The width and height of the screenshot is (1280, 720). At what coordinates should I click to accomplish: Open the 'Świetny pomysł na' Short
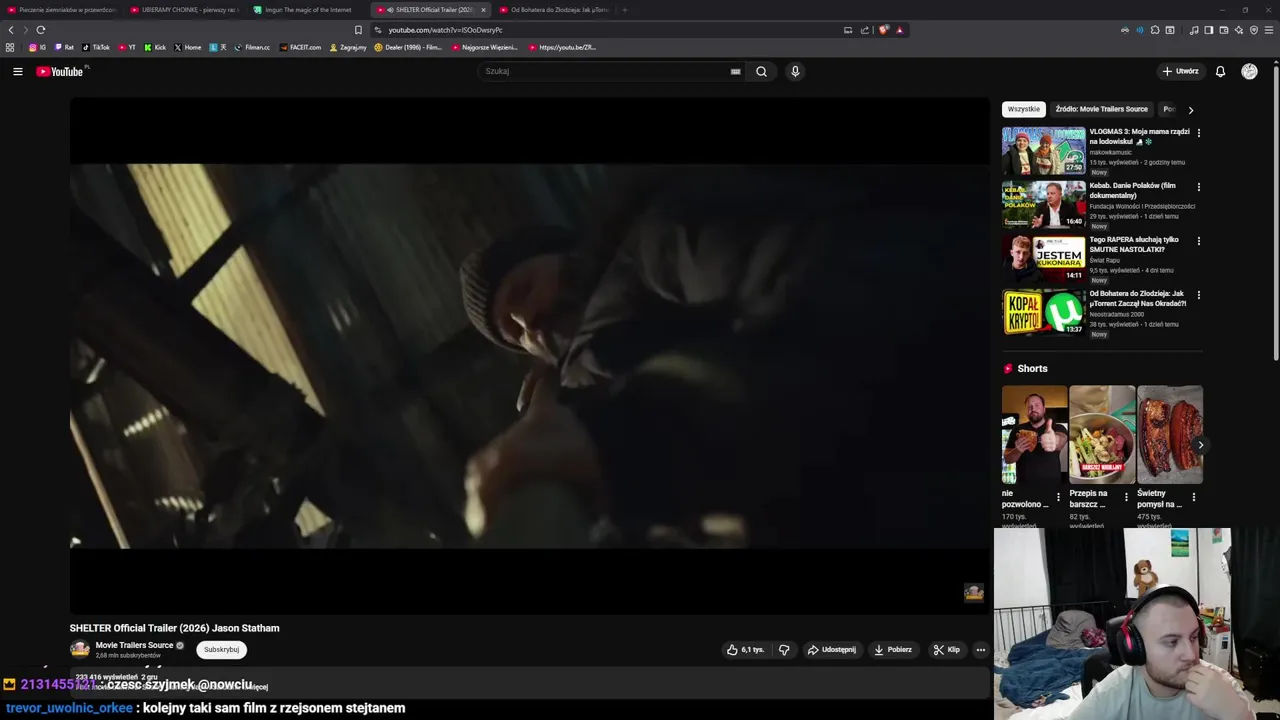pyautogui.click(x=1170, y=435)
